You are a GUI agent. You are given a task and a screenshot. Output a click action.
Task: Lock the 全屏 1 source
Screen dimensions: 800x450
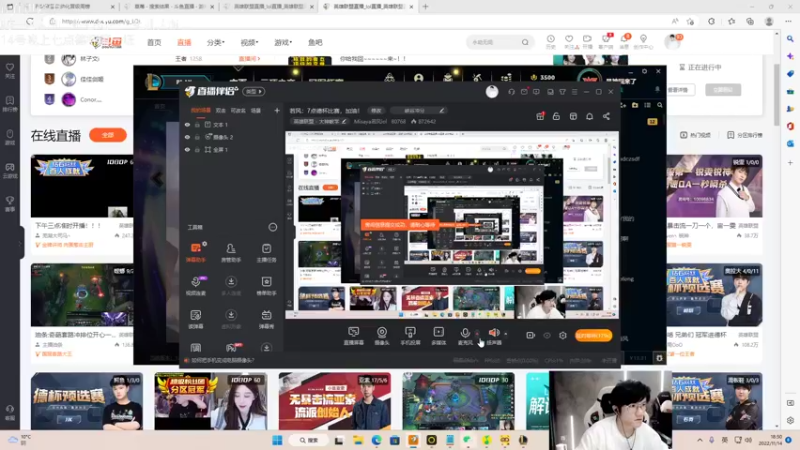coord(197,149)
